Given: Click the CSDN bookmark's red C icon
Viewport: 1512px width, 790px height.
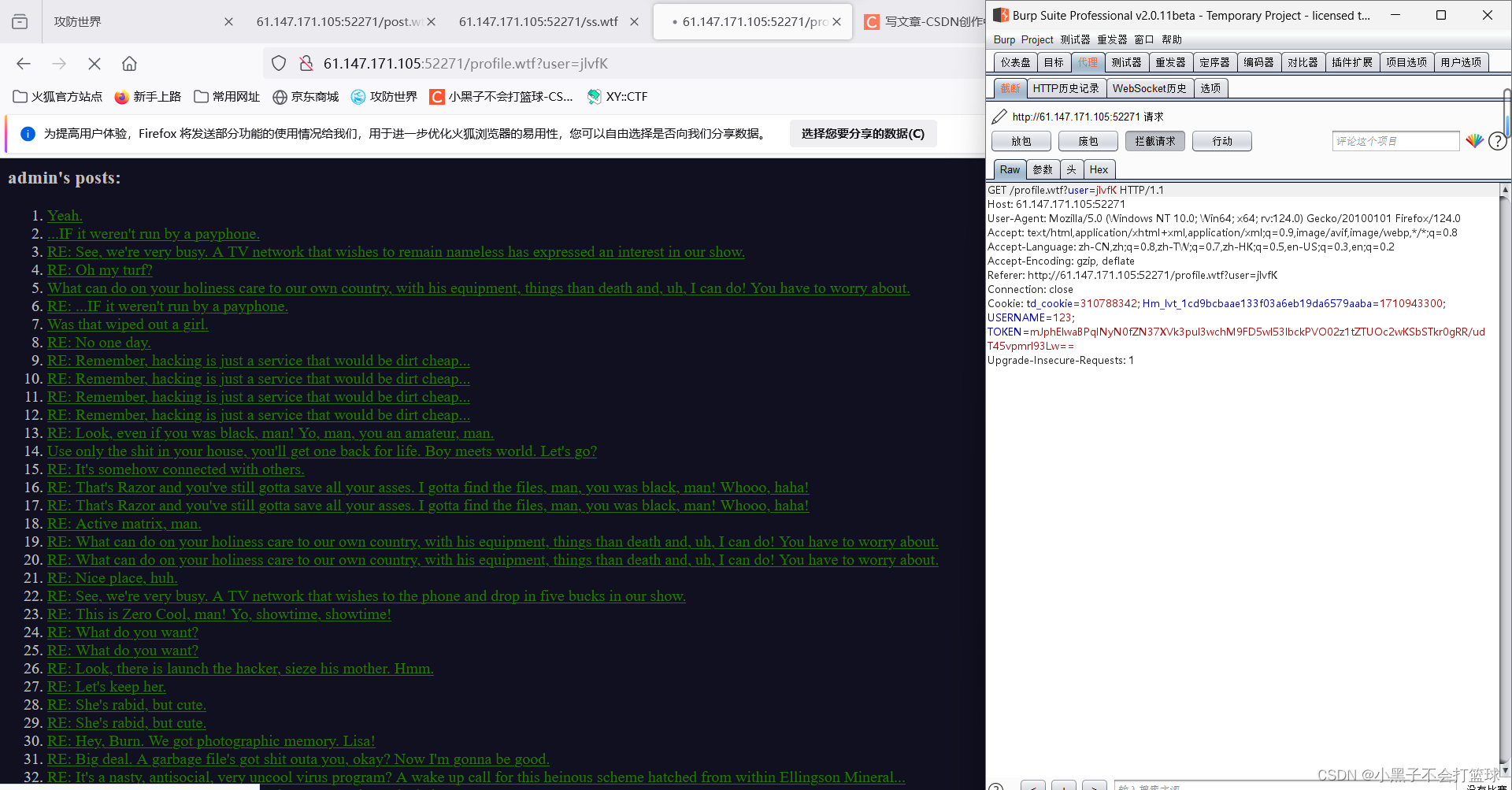Looking at the screenshot, I should (x=437, y=97).
